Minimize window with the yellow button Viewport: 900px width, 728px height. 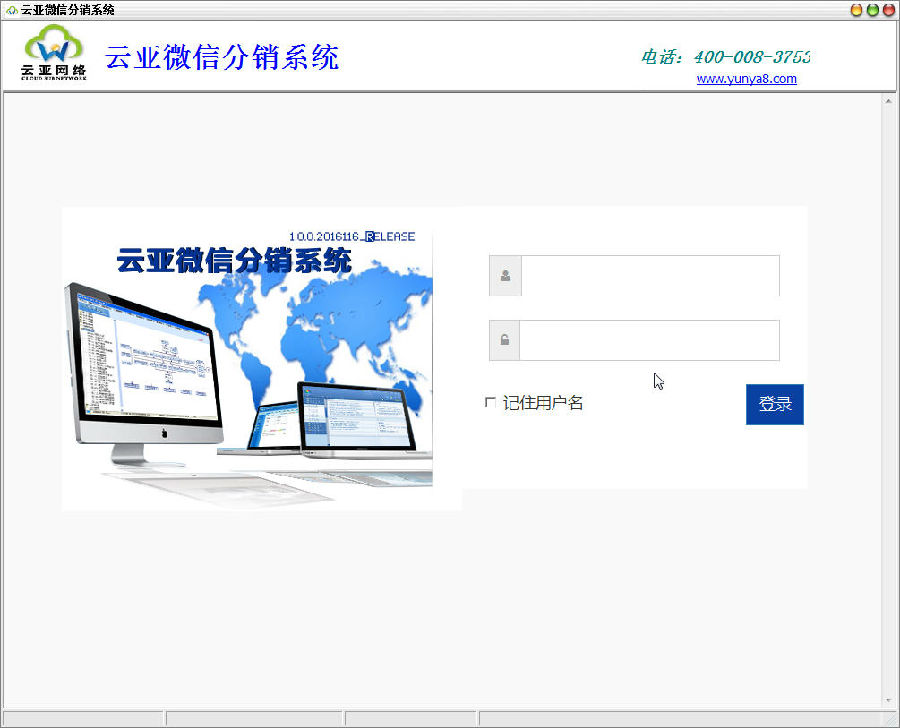[857, 10]
